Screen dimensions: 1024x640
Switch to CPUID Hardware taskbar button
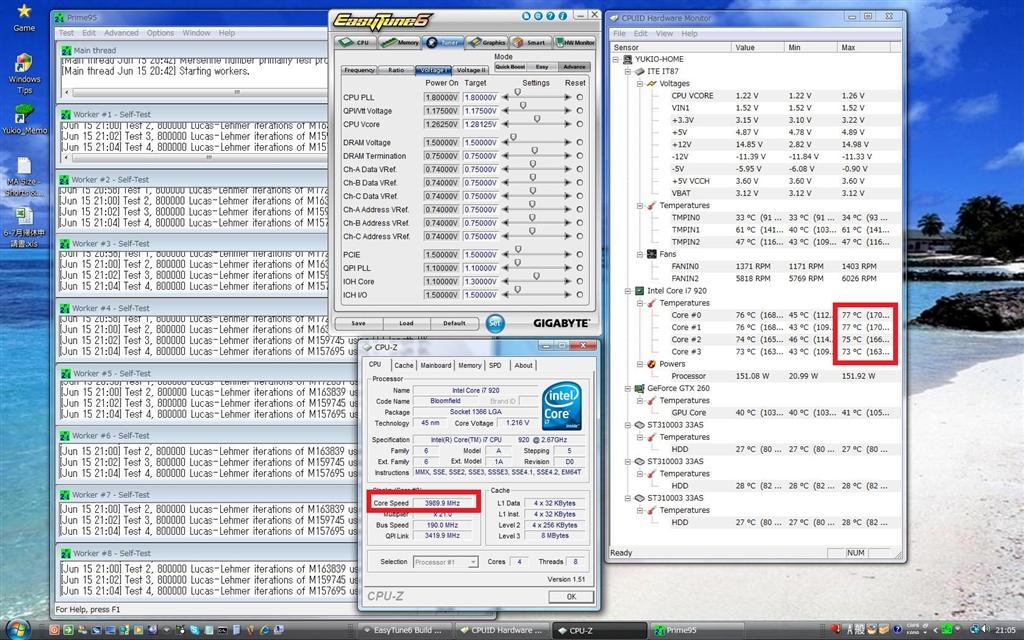(500, 630)
